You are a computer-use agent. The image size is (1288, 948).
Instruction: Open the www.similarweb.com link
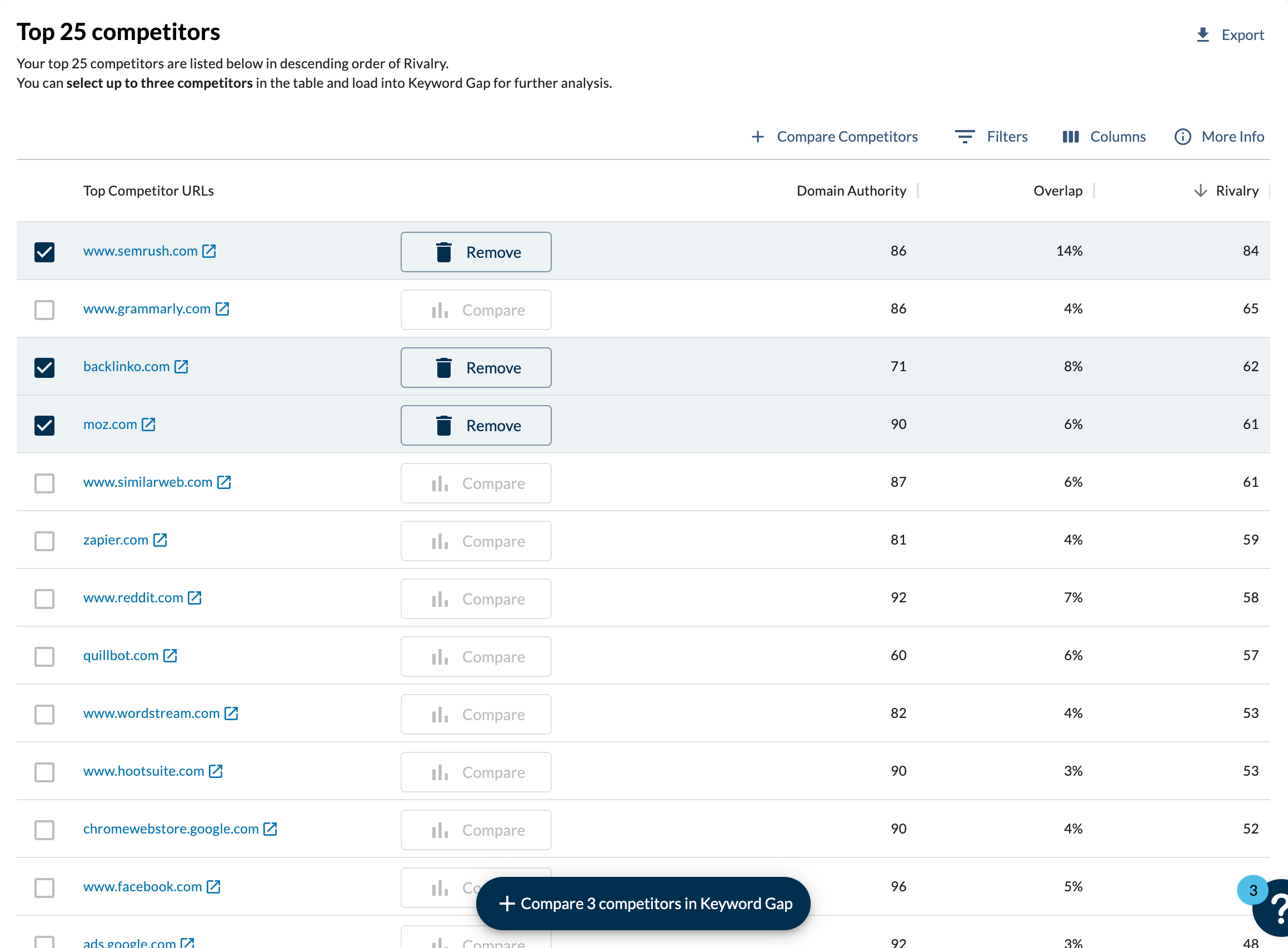147,482
